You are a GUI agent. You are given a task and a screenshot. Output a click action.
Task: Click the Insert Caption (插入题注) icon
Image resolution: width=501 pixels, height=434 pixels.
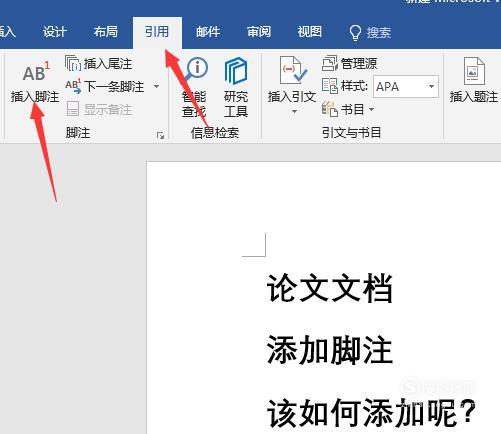click(x=474, y=71)
